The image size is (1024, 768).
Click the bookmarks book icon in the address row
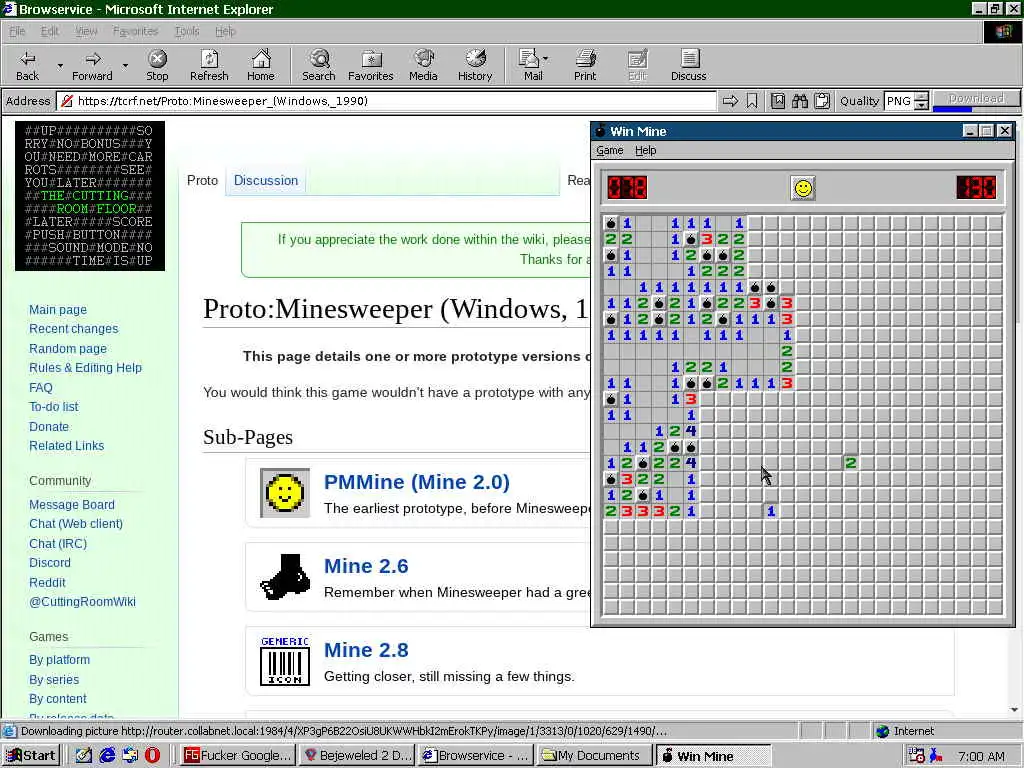pos(778,101)
